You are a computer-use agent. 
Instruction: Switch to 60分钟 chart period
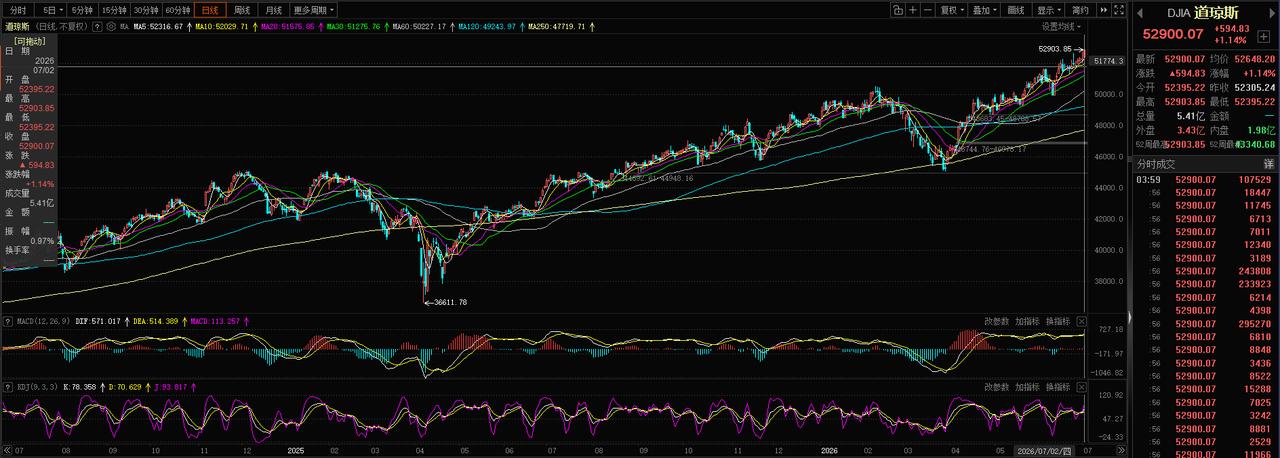pyautogui.click(x=178, y=10)
